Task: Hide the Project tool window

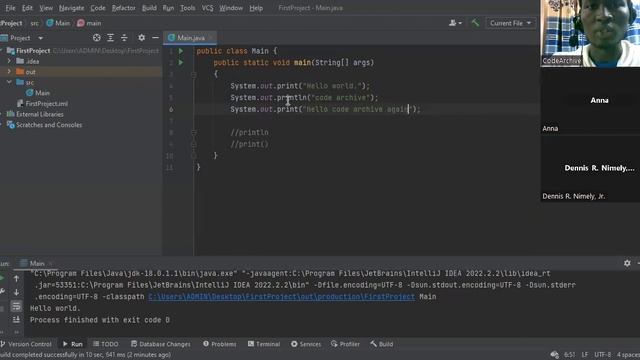Action: coord(155,38)
